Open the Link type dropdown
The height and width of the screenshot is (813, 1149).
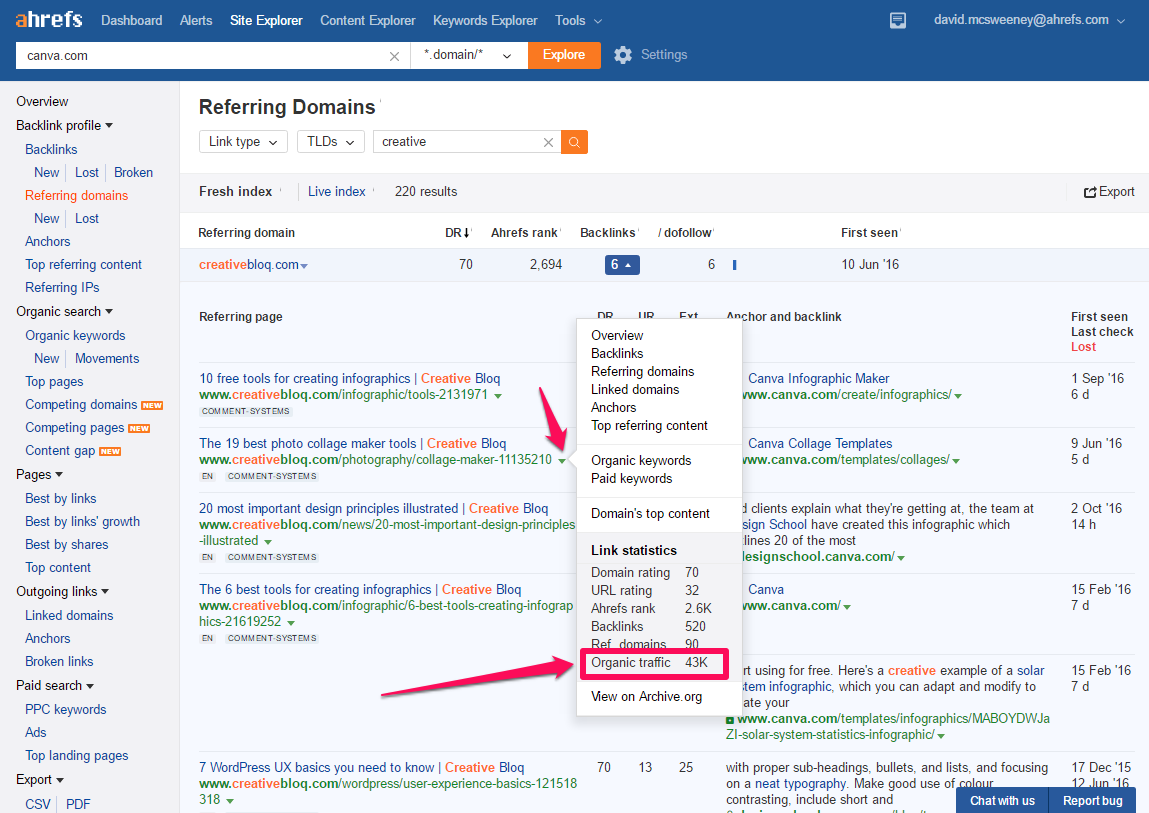(243, 142)
